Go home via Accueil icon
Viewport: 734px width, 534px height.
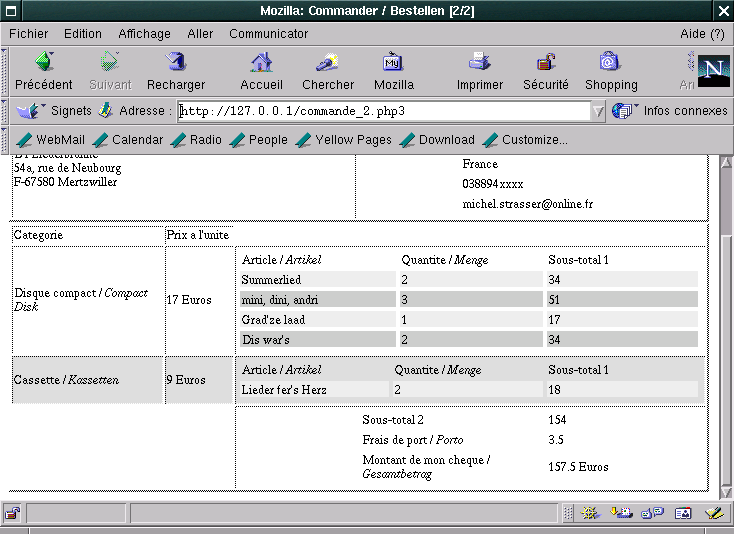click(261, 63)
